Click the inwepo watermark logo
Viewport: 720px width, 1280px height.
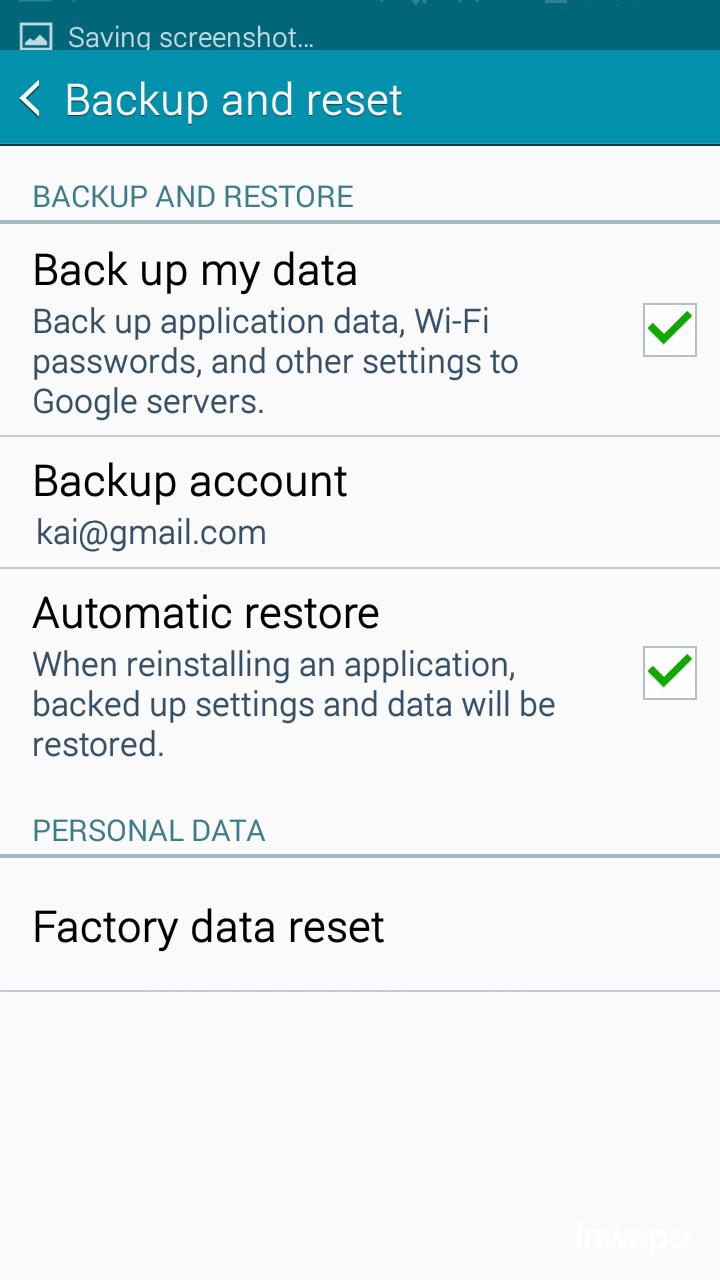pyautogui.click(x=632, y=1238)
